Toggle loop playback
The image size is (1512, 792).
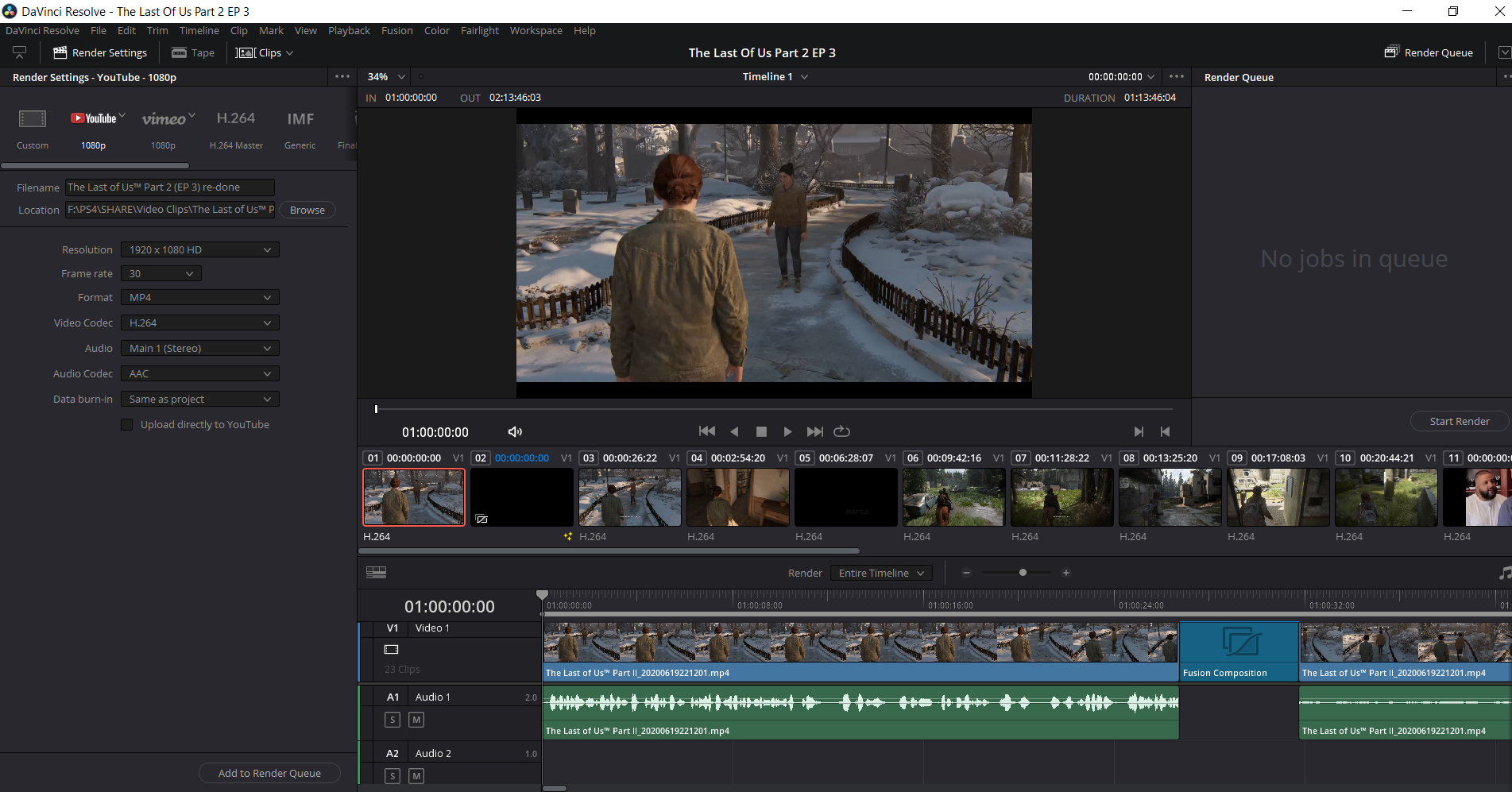841,431
